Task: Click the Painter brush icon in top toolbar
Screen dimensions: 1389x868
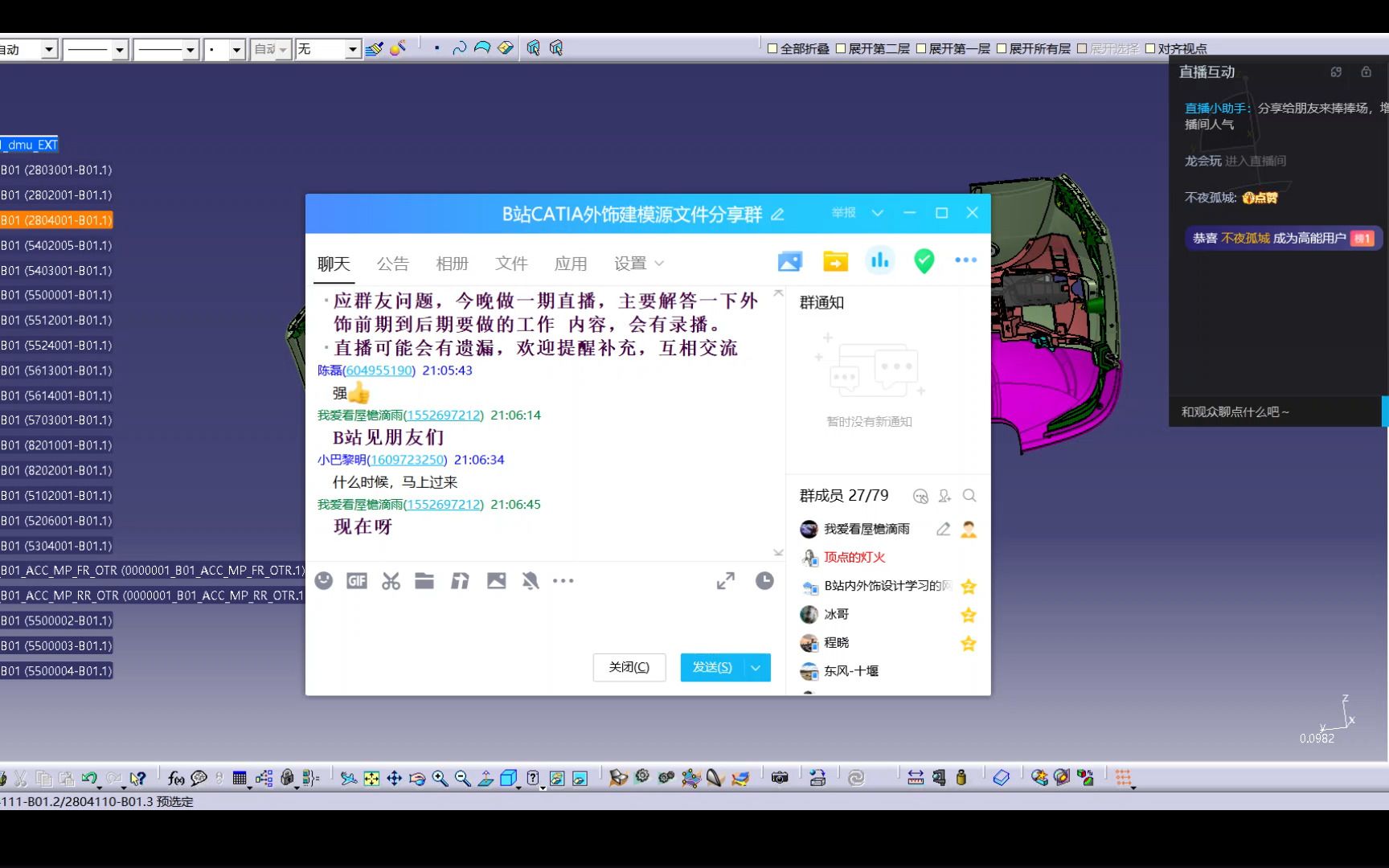Action: click(x=375, y=48)
